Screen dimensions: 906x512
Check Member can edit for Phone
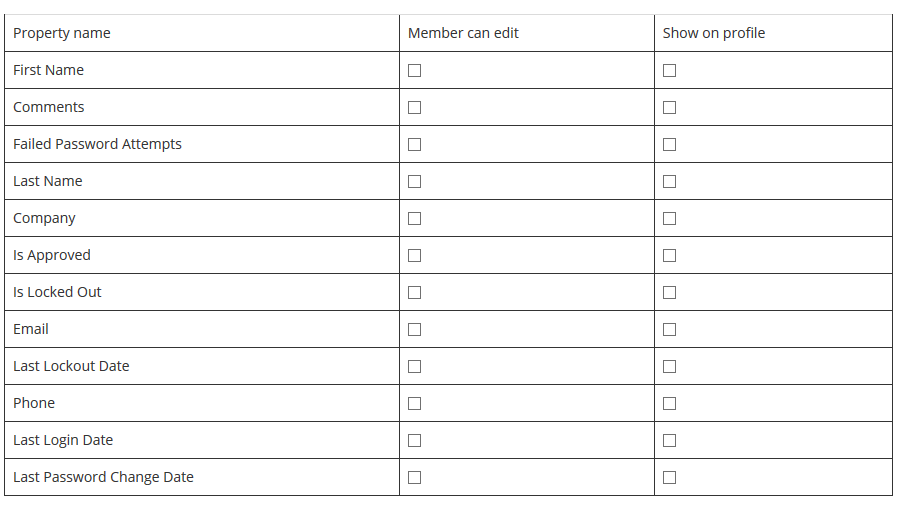(414, 403)
